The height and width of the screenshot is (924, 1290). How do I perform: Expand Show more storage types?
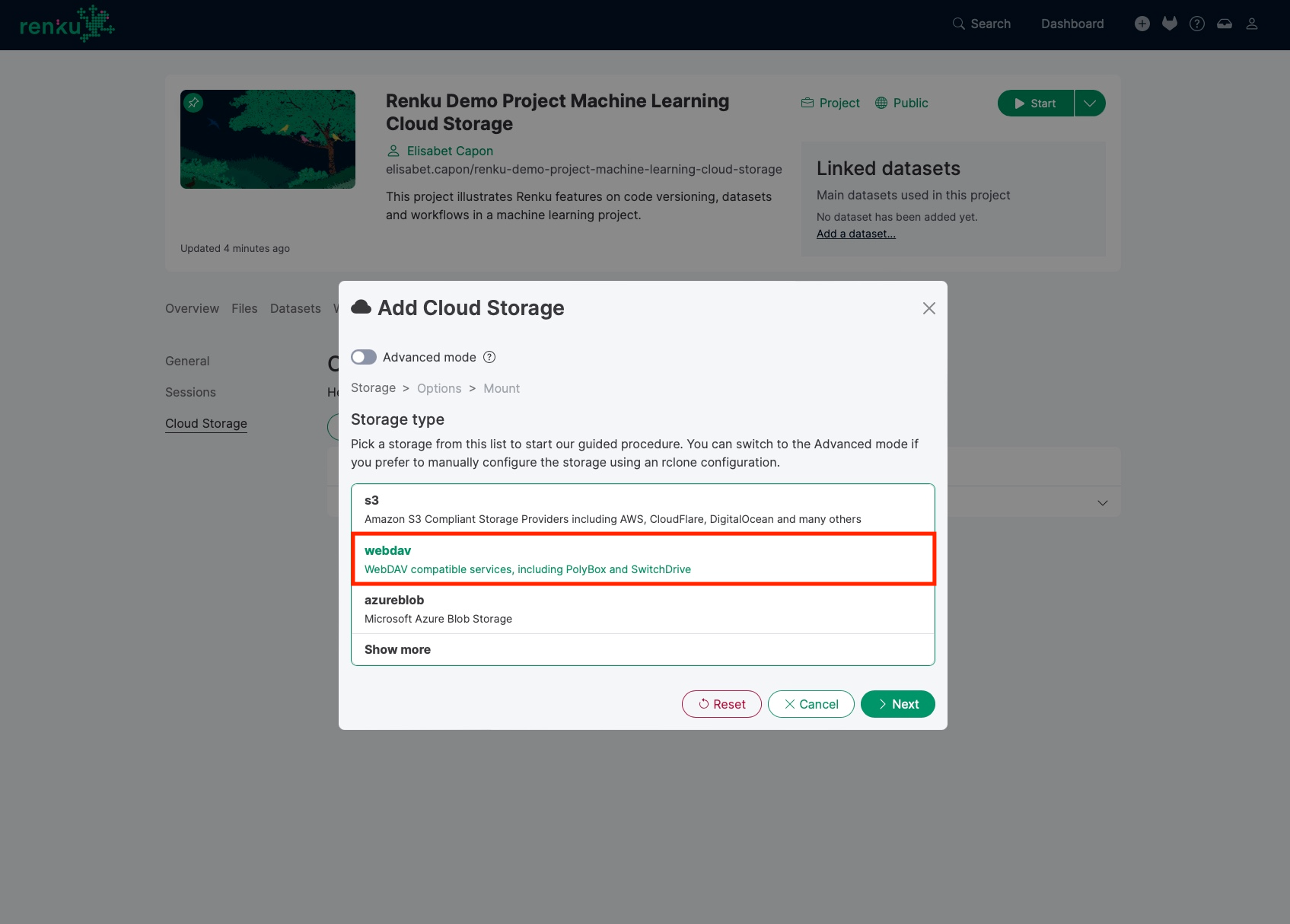tap(643, 649)
